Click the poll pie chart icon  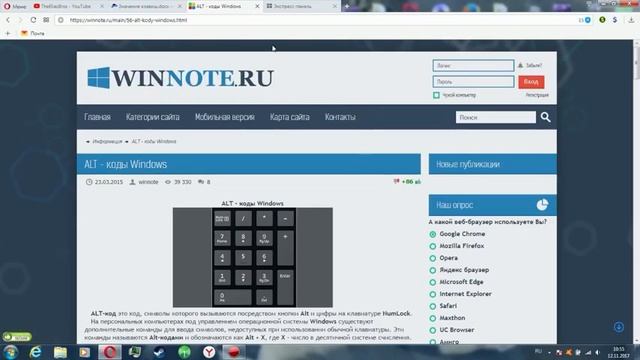coord(542,204)
